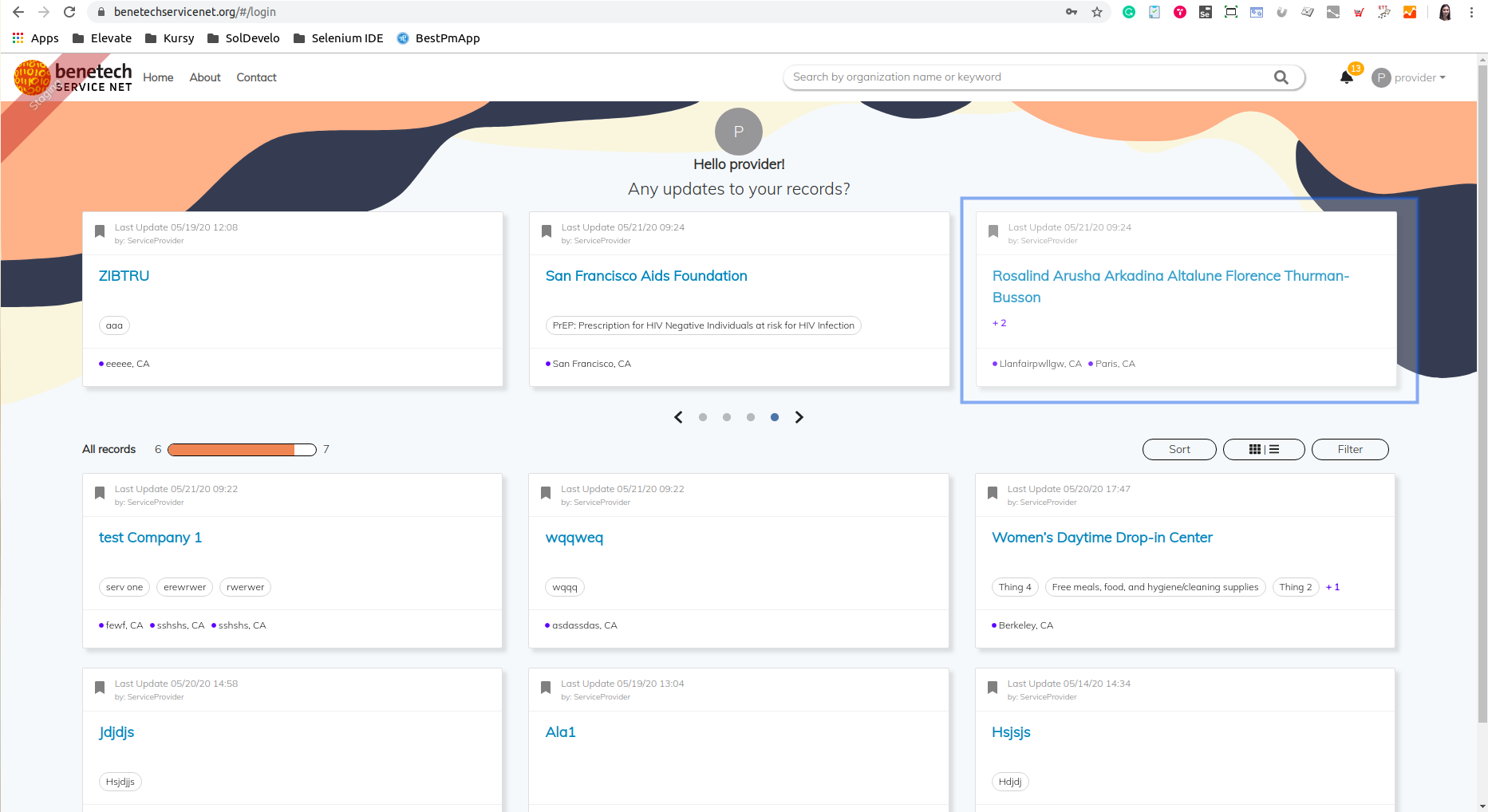The image size is (1488, 812).
Task: Click the provider avatar icon
Action: [1380, 77]
